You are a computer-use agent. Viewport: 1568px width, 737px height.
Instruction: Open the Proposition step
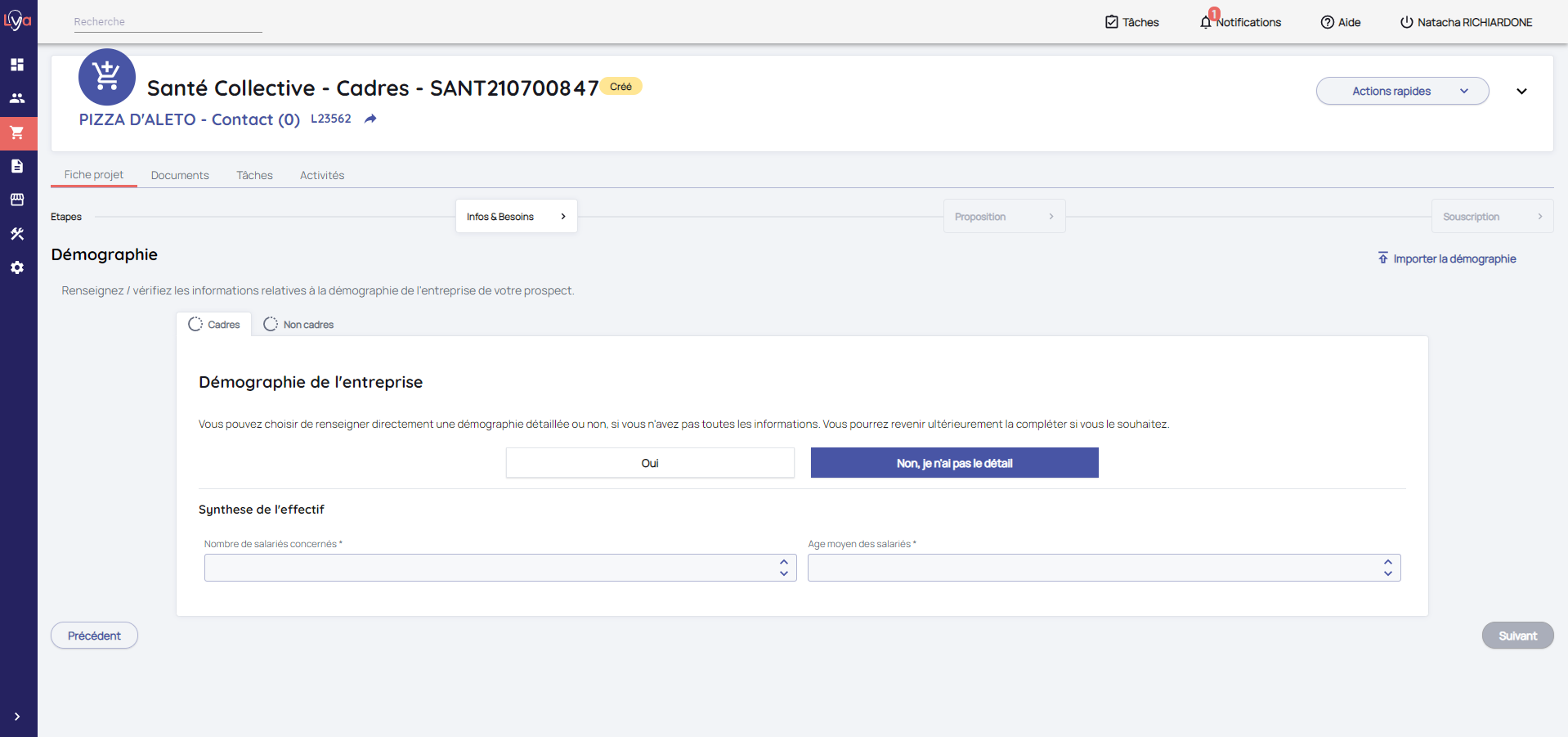point(1004,216)
